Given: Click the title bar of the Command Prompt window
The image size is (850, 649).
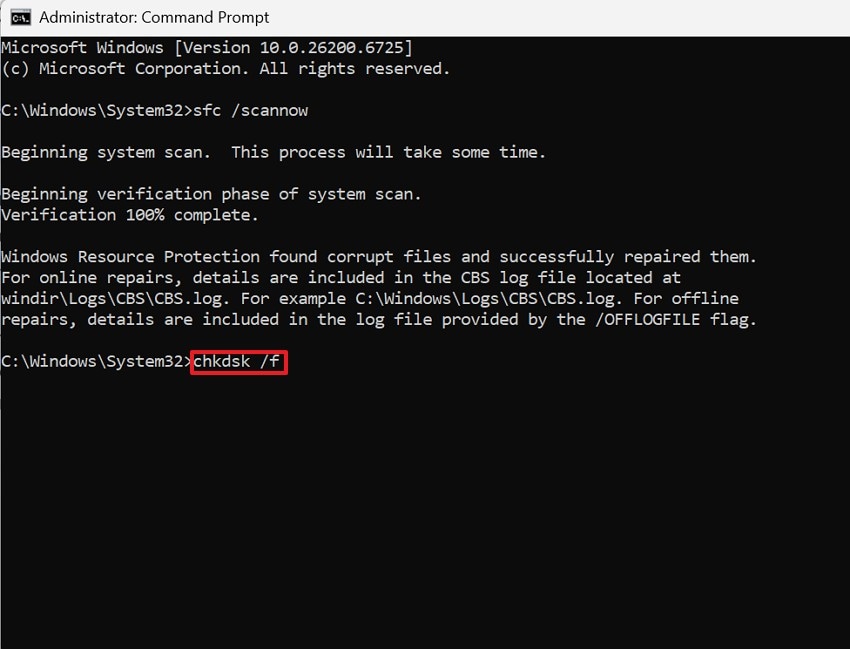Looking at the screenshot, I should coord(500,17).
